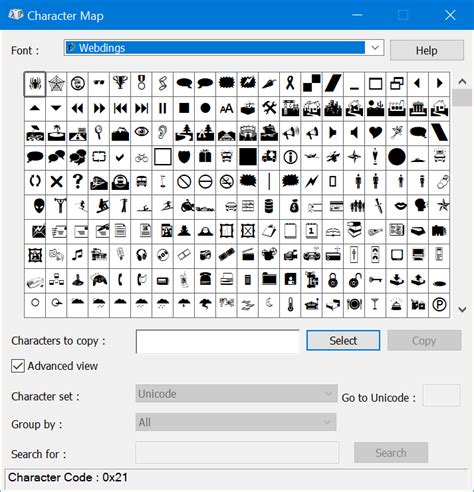This screenshot has width=474, height=492.
Task: Focus the Characters to copy field
Action: 218,341
